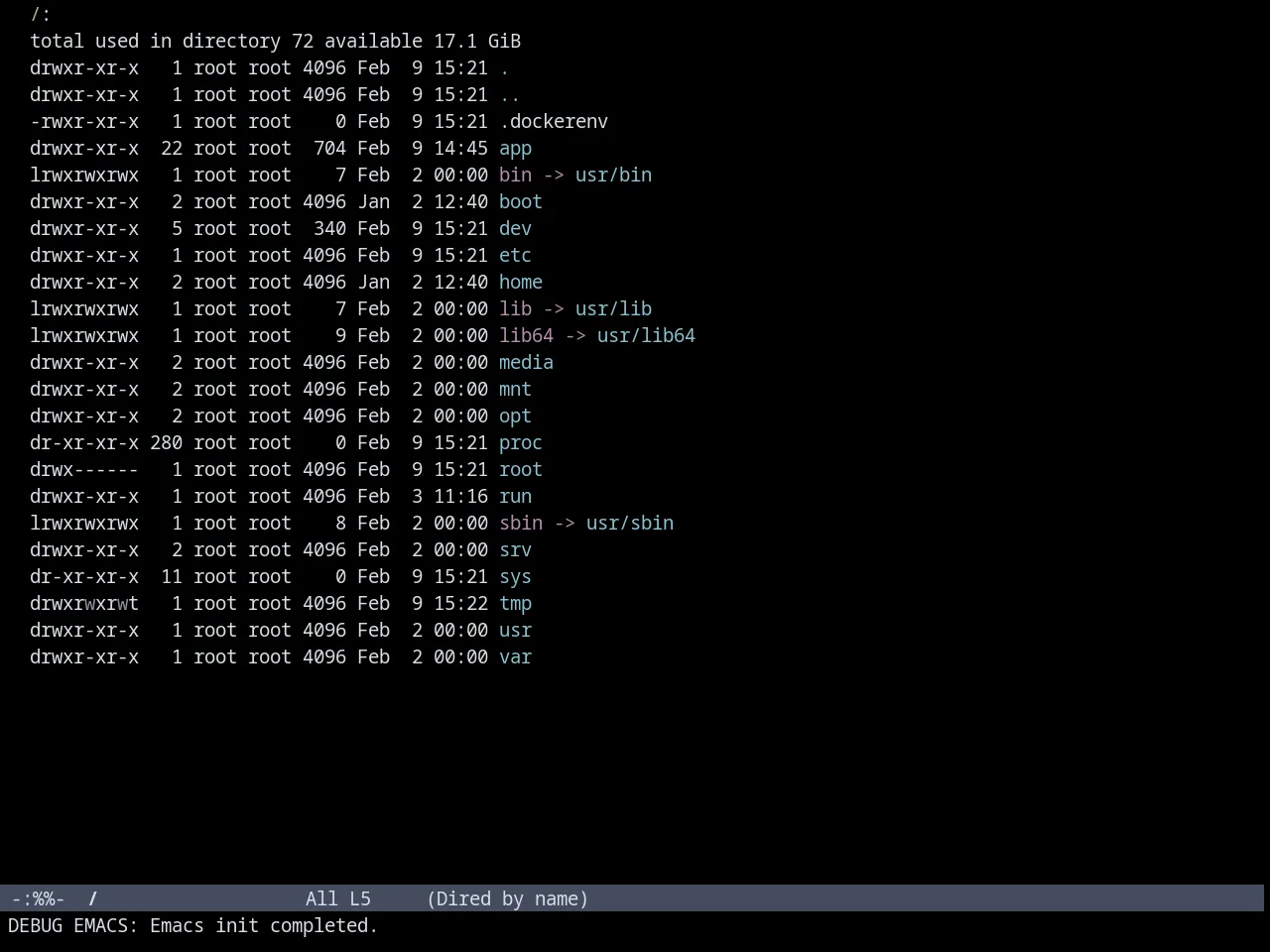This screenshot has width=1270, height=952.
Task: Click the '(Dired by name)' mode indicator
Action: click(x=507, y=899)
